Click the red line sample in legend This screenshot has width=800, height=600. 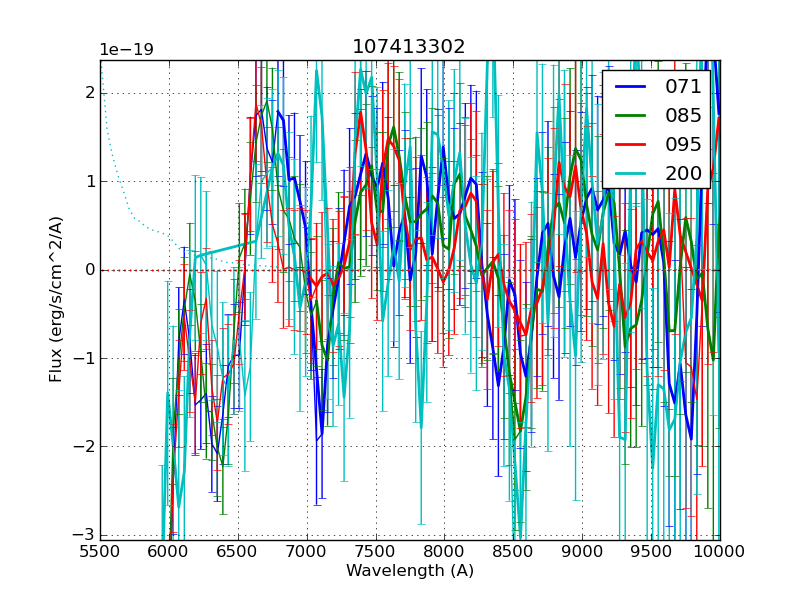point(633,144)
